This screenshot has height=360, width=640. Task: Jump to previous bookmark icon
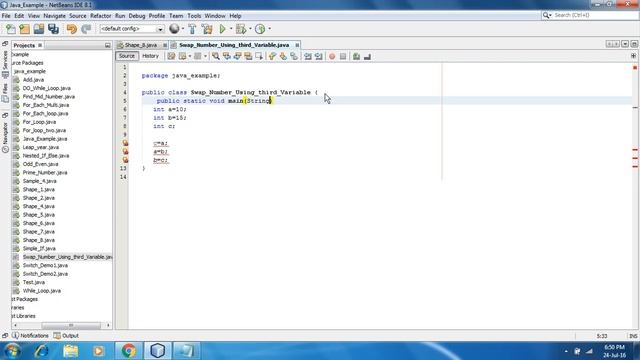click(272, 56)
